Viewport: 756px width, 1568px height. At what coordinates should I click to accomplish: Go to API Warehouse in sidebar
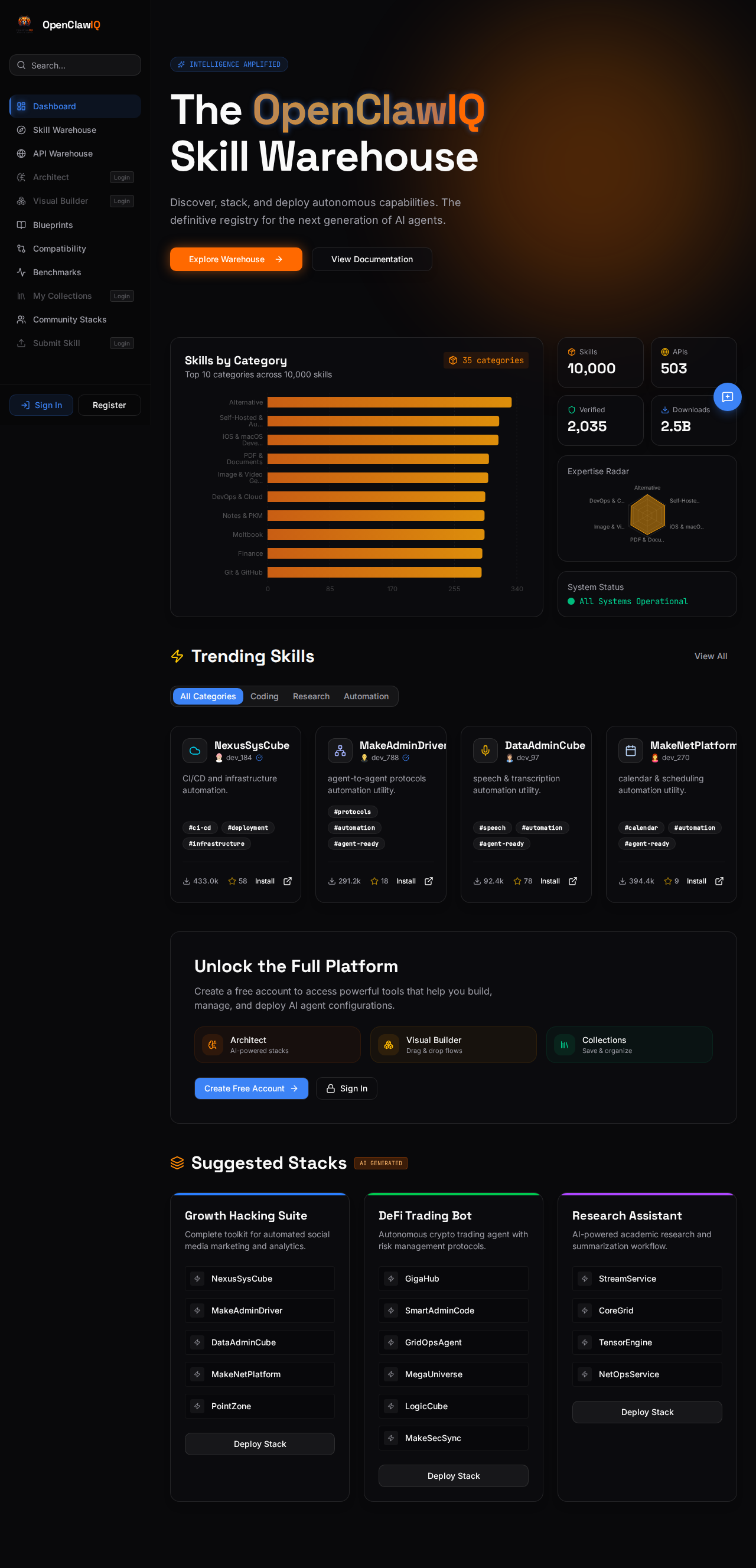(76, 154)
